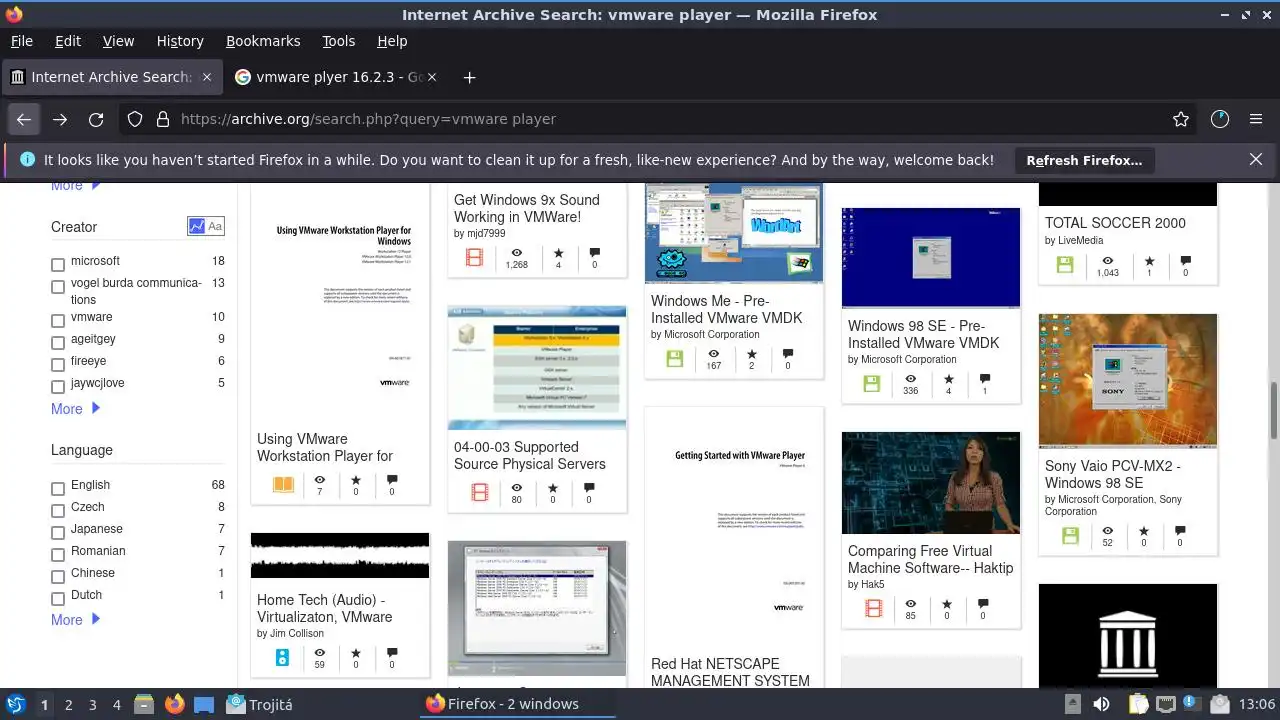Open the file manager taskbar icon
Image resolution: width=1280 pixels, height=720 pixels.
(143, 704)
